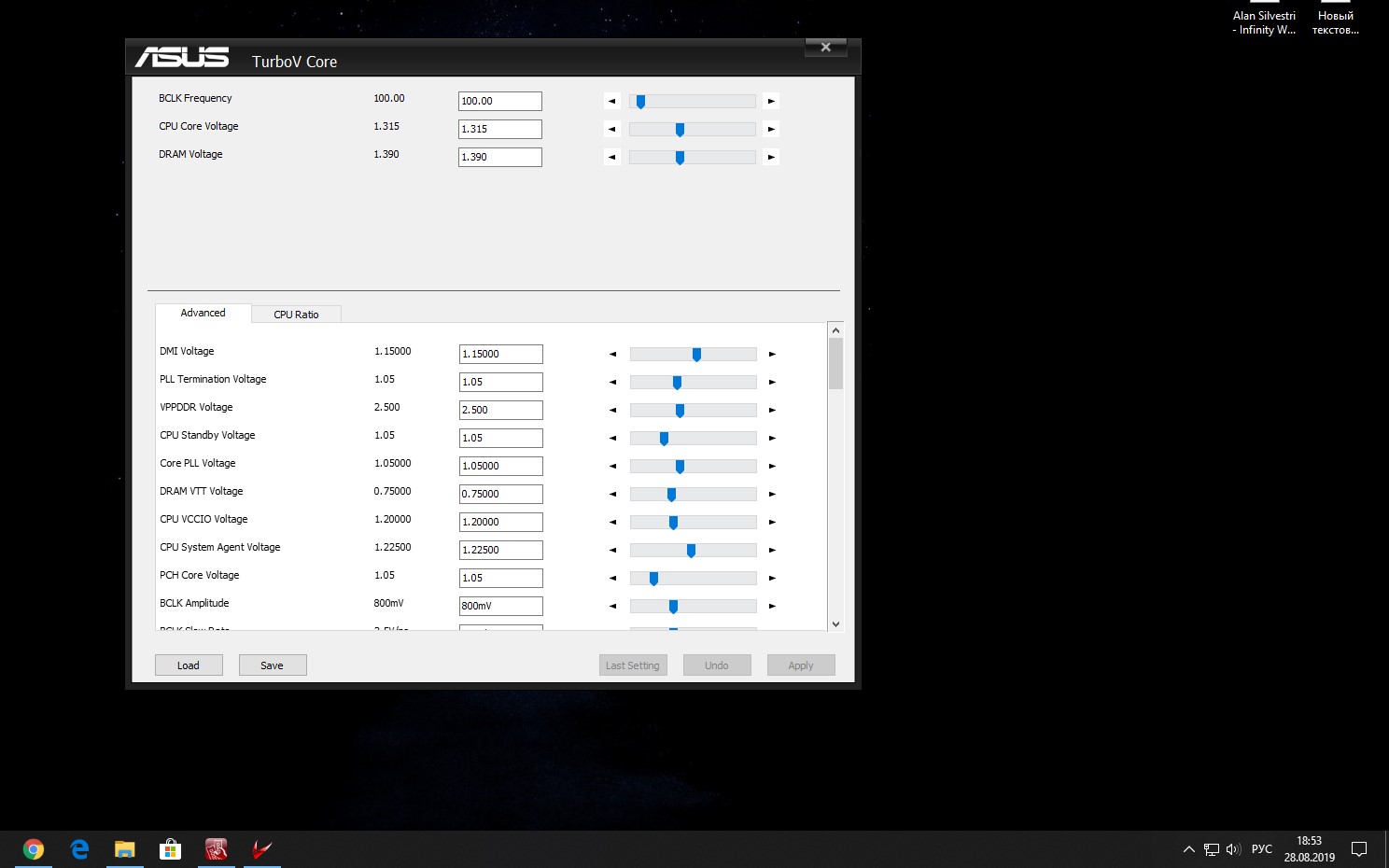Show hidden system tray icons

point(1188,849)
